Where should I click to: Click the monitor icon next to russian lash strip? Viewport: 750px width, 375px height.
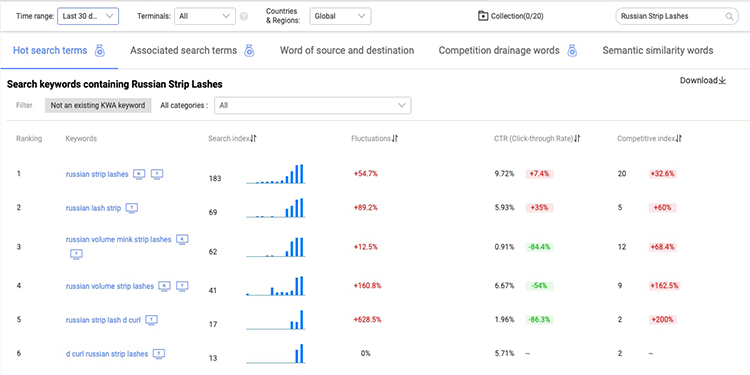132,208
